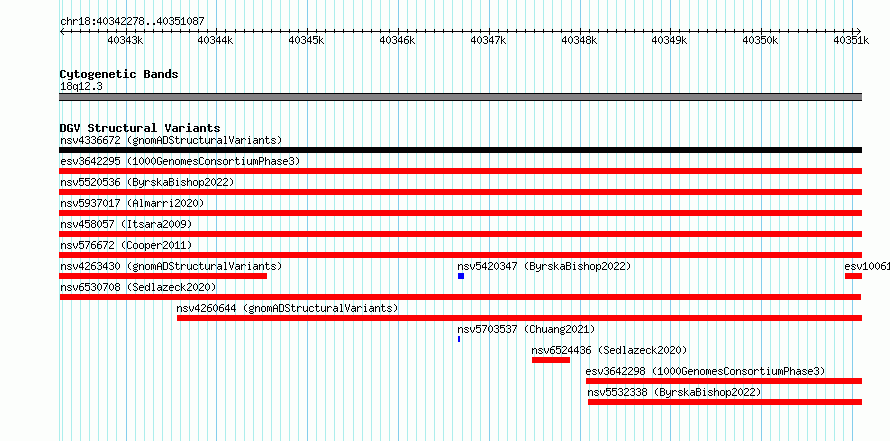Click the 40346k ruler tick label
This screenshot has width=890, height=441.
tap(397, 40)
